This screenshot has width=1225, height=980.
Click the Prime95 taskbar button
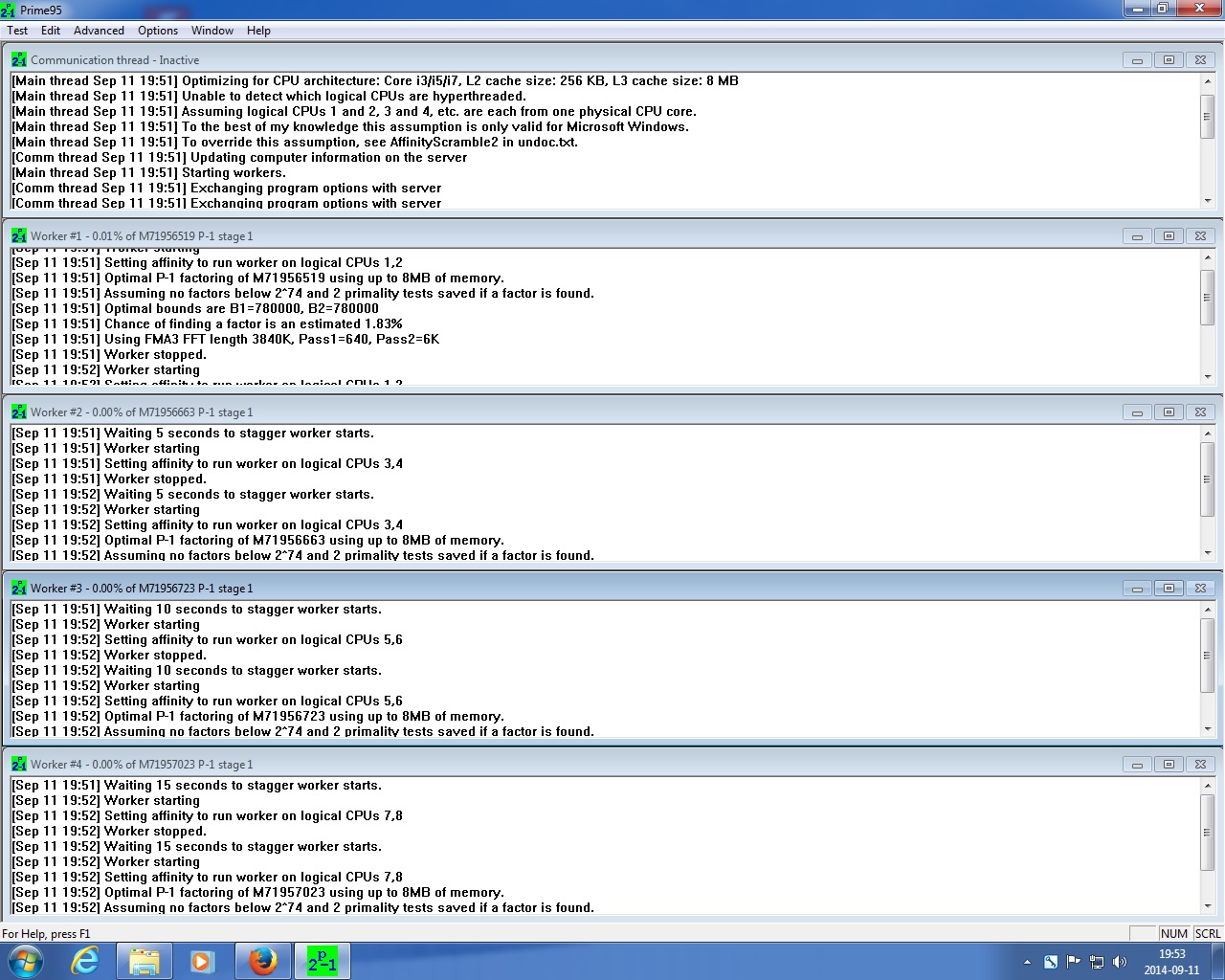coord(323,961)
